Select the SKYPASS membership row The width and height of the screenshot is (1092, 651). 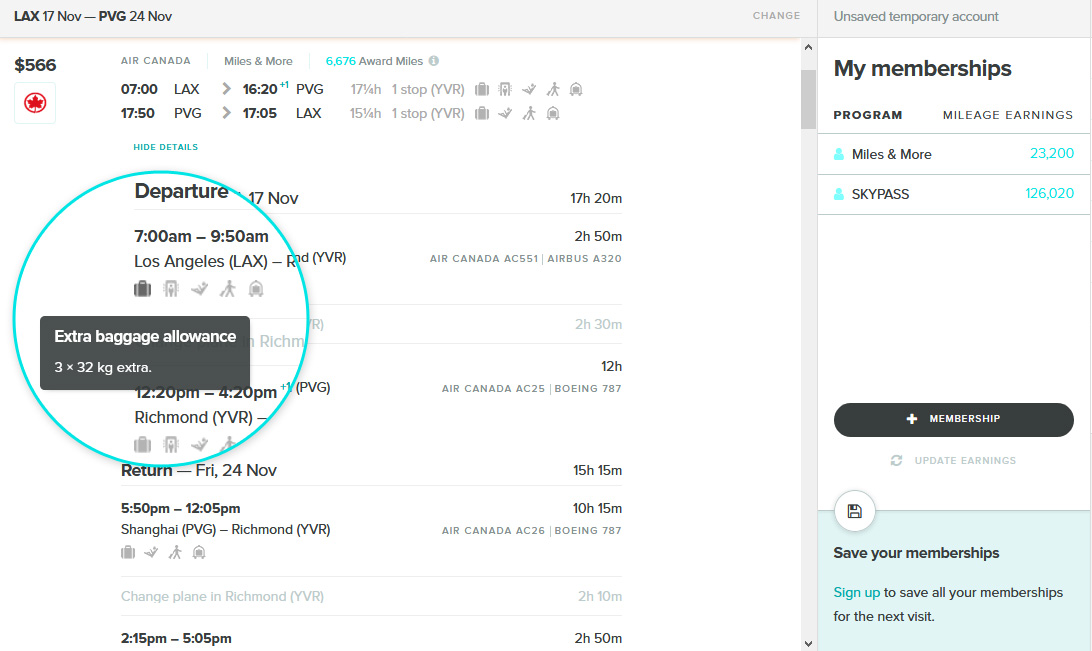coord(954,194)
